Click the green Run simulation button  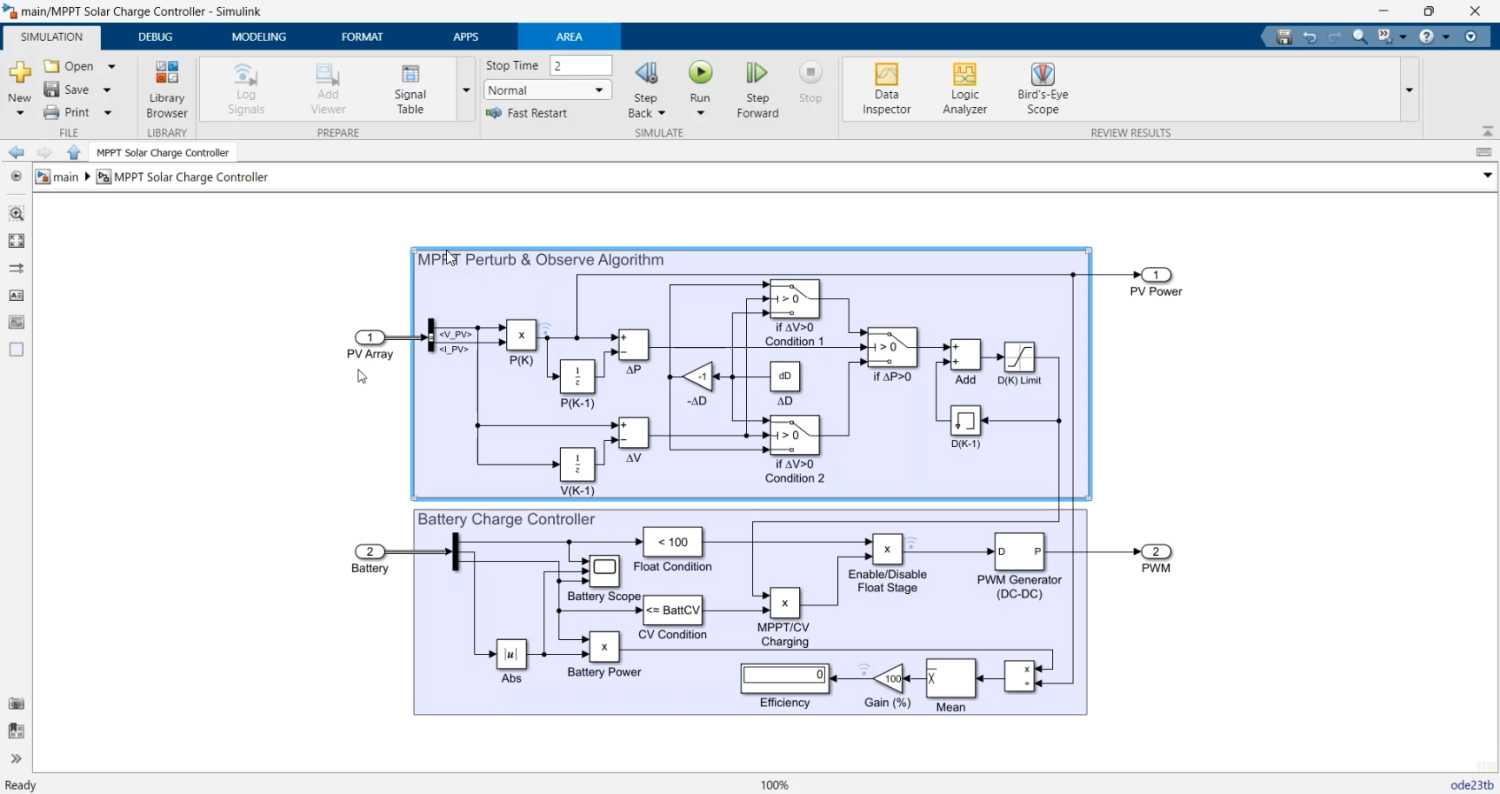tap(700, 73)
